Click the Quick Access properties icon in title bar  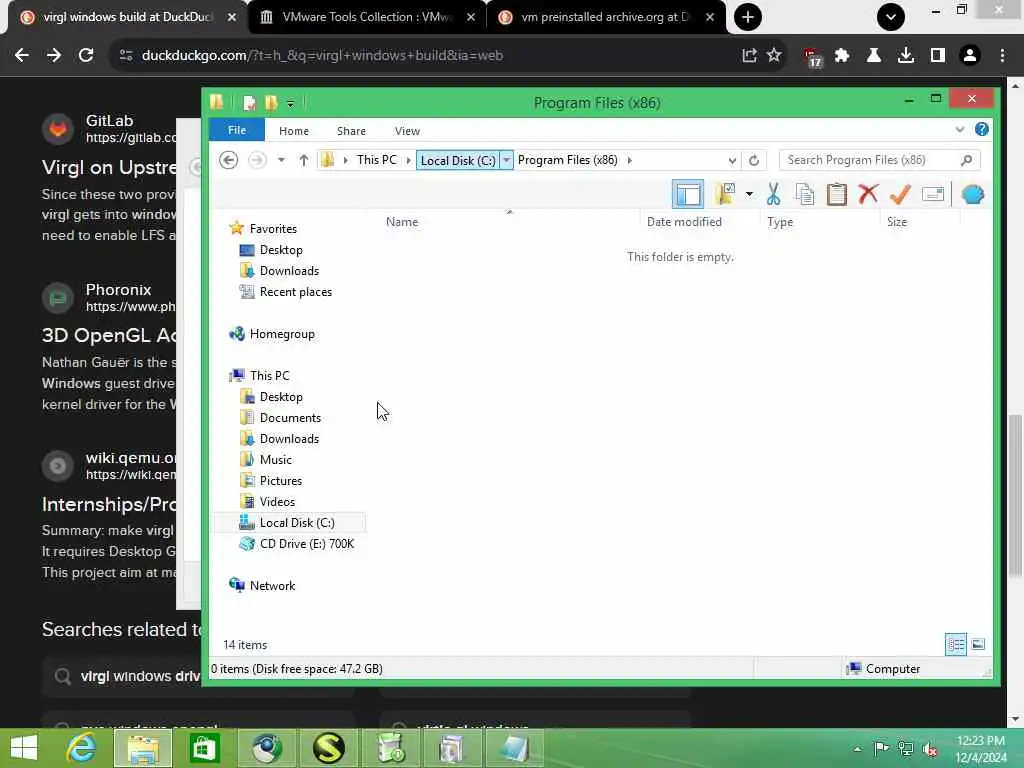(x=249, y=103)
